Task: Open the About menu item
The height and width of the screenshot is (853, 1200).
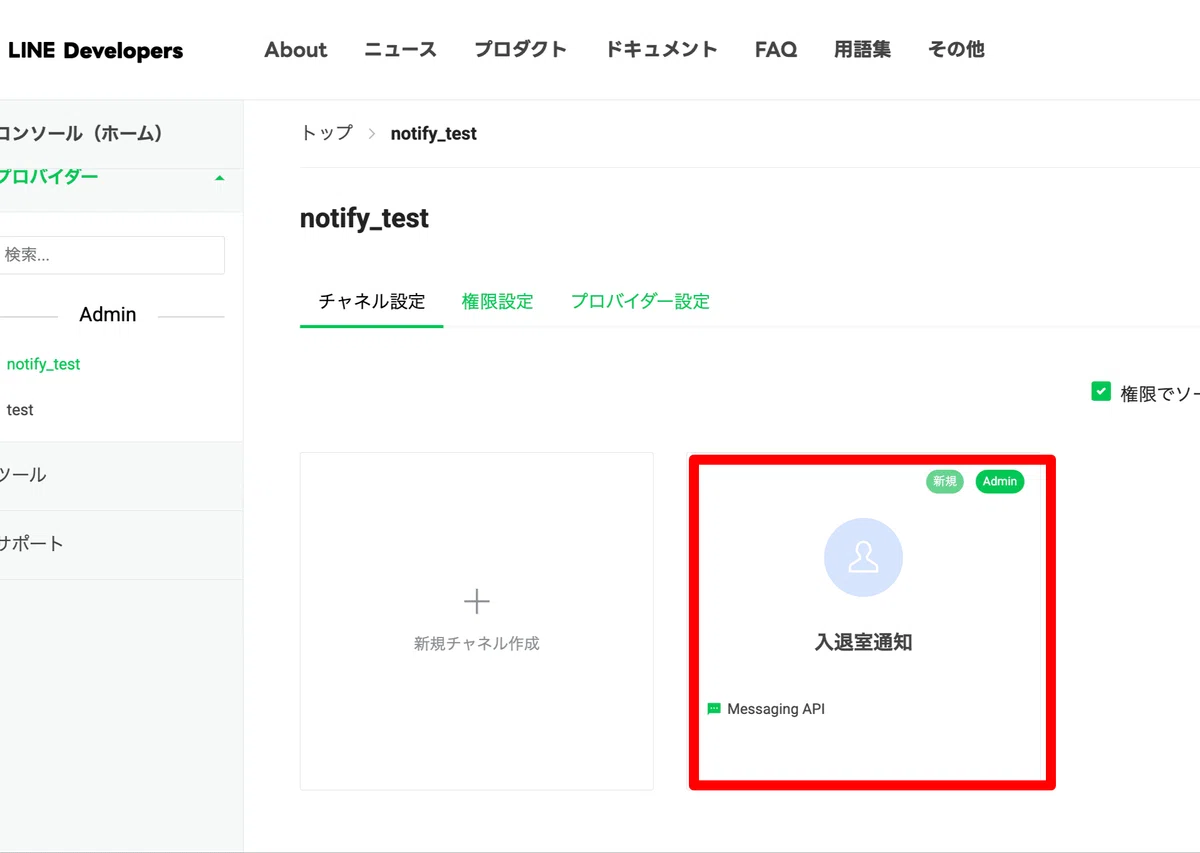Action: pos(296,49)
